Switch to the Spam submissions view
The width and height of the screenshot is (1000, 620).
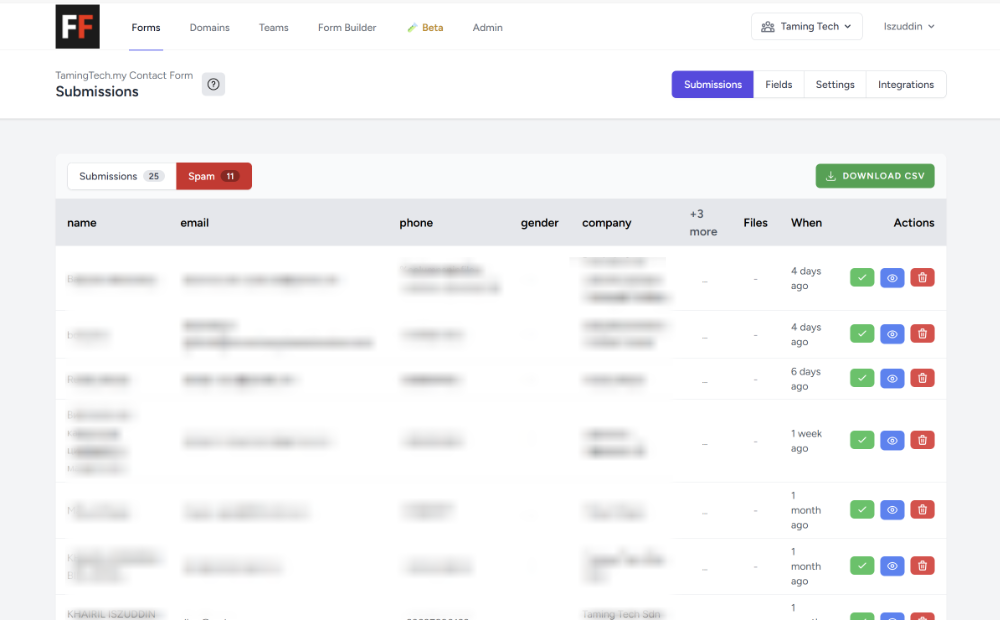[213, 175]
